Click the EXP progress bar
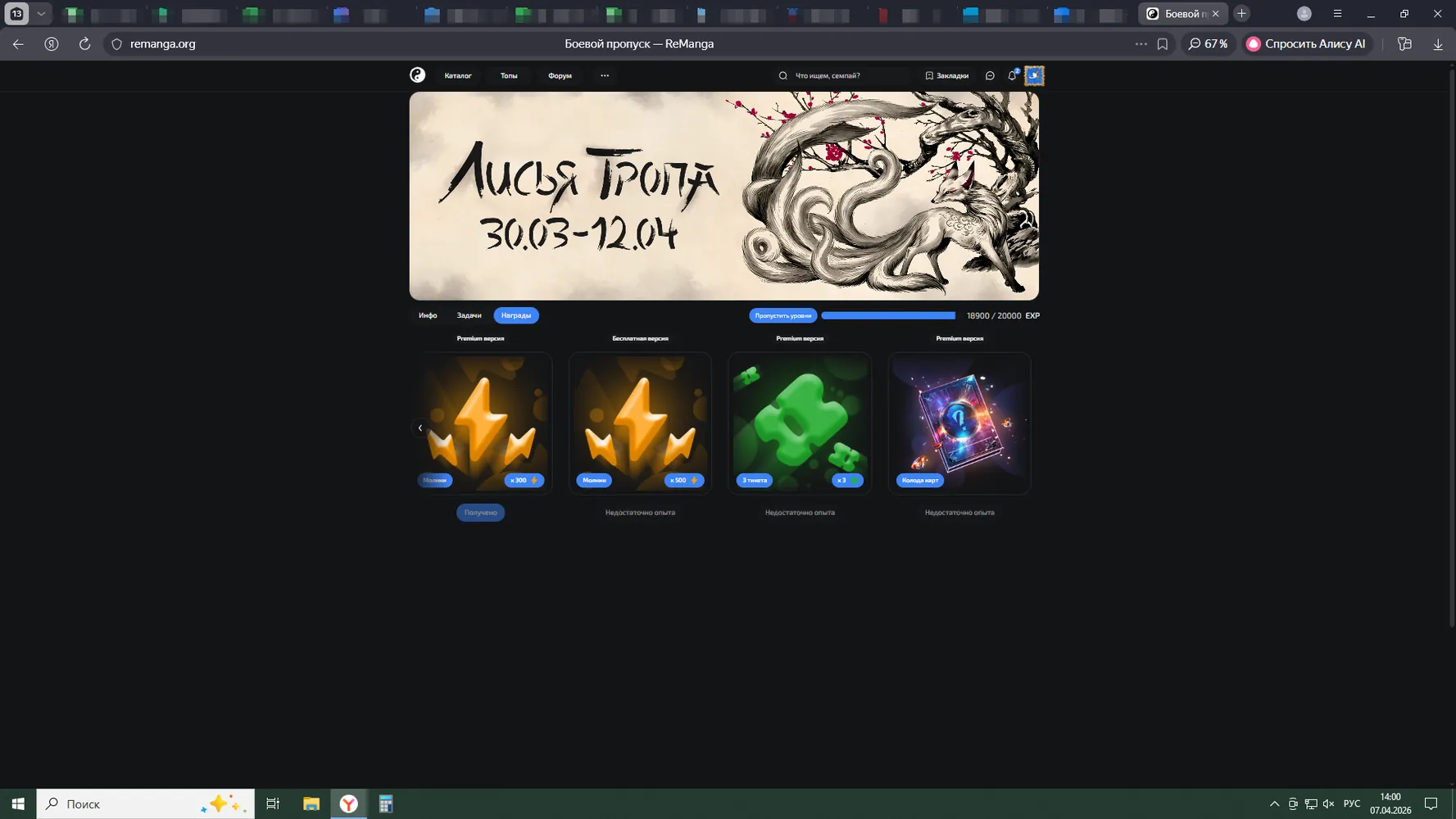The width and height of the screenshot is (1456, 819). tap(888, 315)
